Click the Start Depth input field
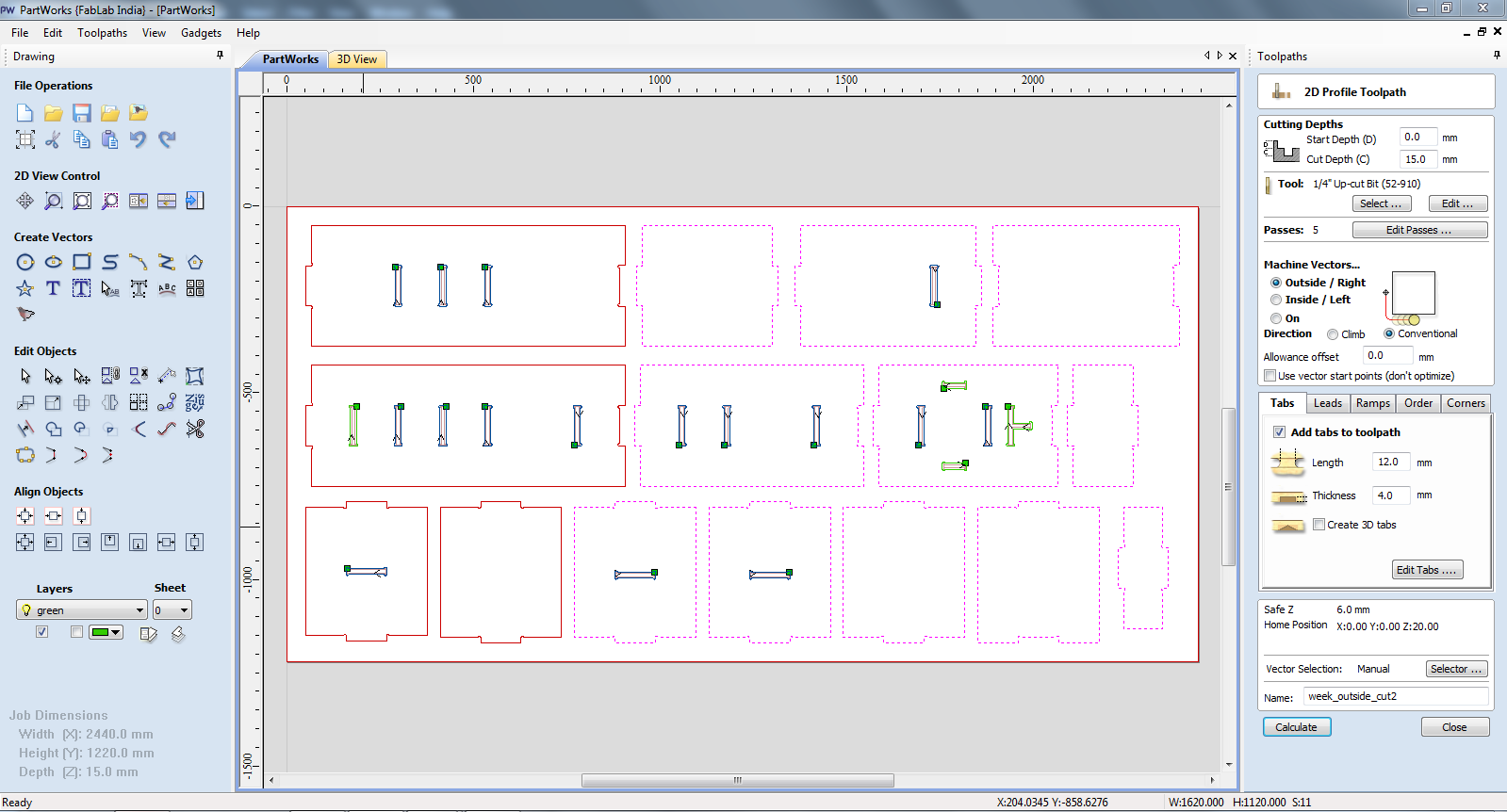Viewport: 1507px width, 812px height. 1417,137
